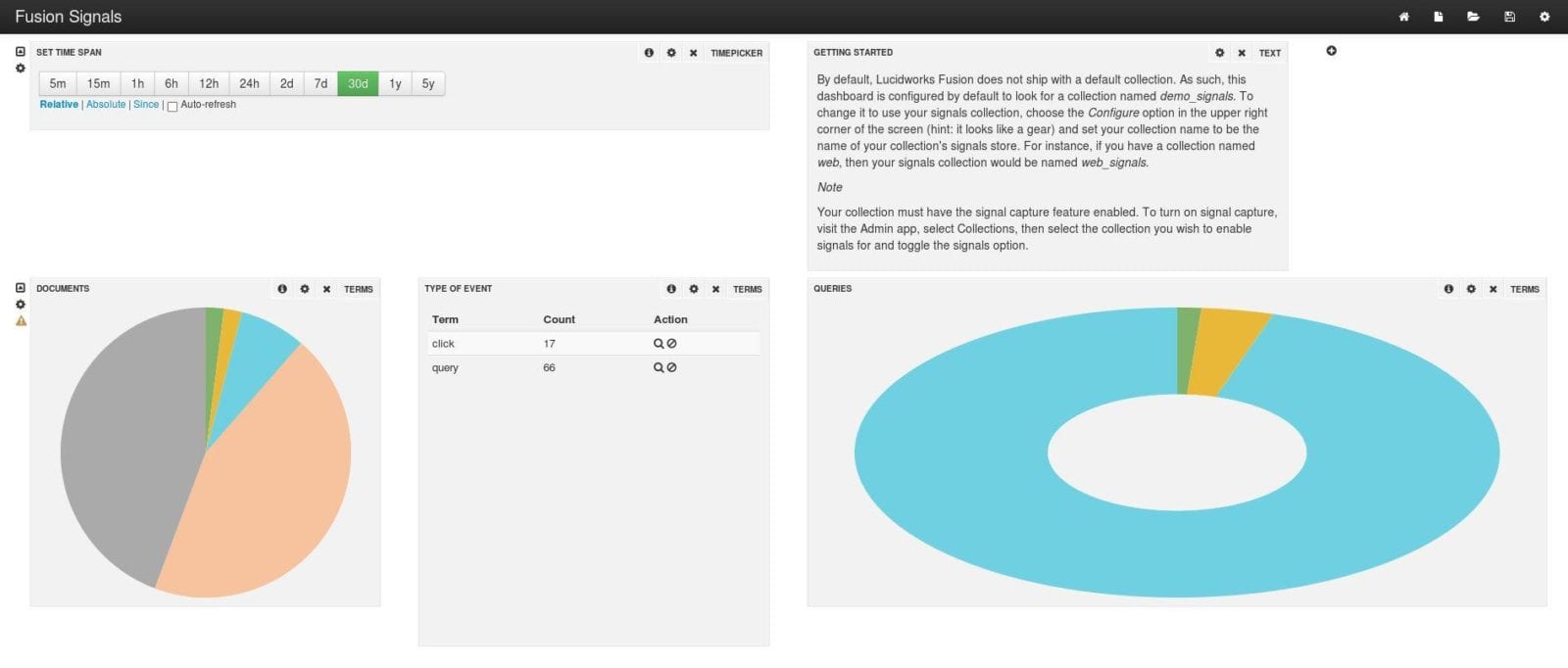Click the active 30d time span

pyautogui.click(x=358, y=83)
